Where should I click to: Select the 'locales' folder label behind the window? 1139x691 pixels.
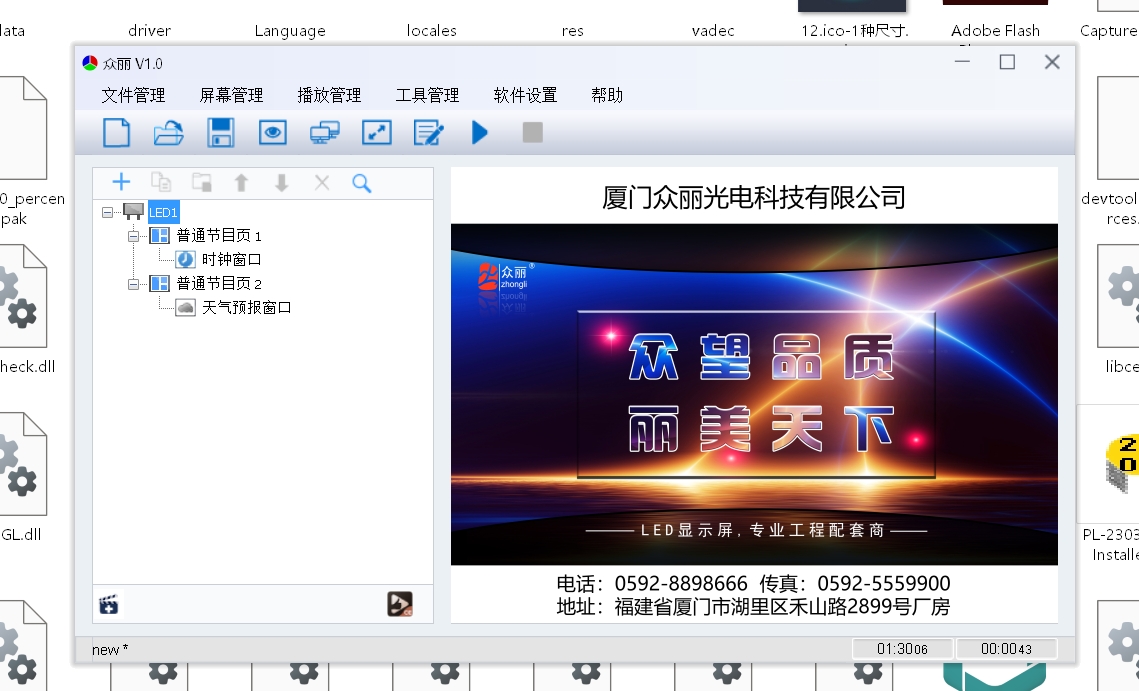pyautogui.click(x=431, y=31)
